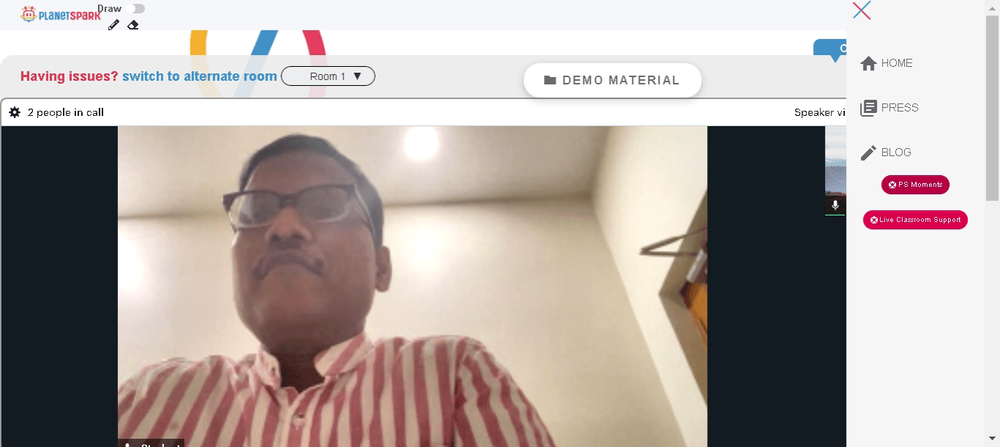1000x447 pixels.
Task: Click the Having issues? text
Action: [70, 76]
